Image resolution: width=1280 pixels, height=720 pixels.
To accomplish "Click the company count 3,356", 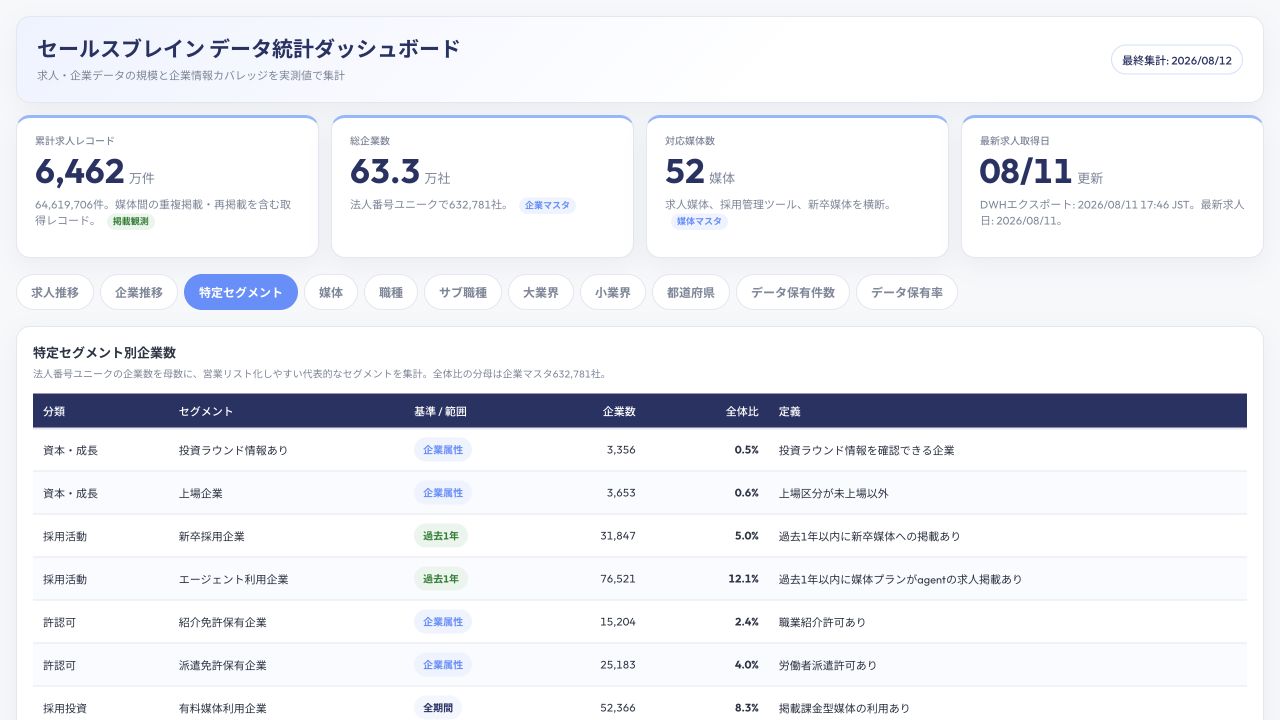I will click(x=621, y=450).
